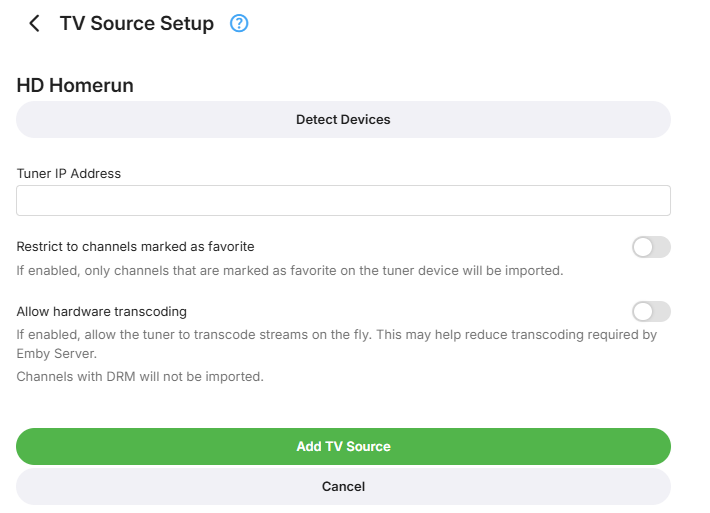This screenshot has height=513, width=710.
Task: Go back using the left arrow icon
Action: click(35, 24)
